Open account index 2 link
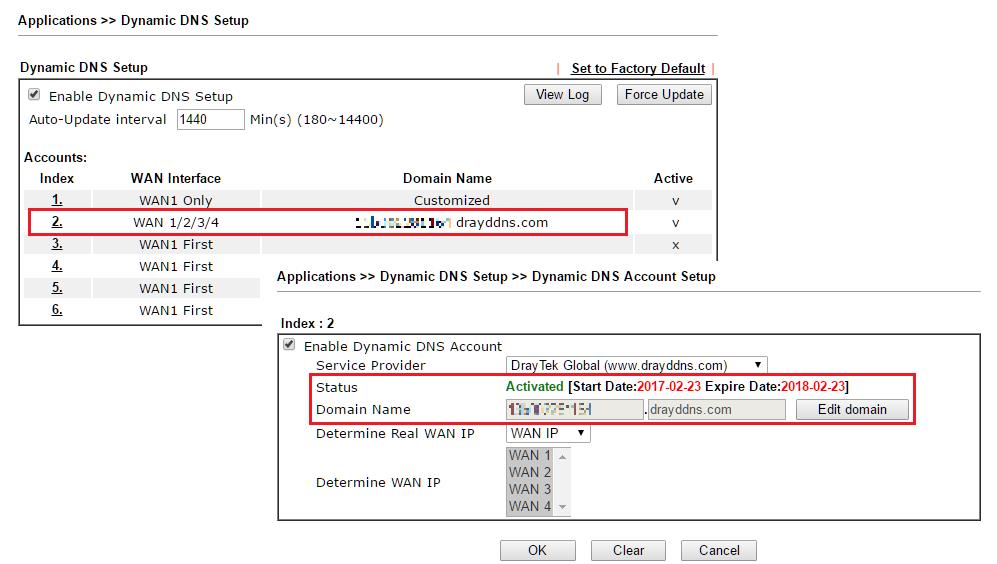This screenshot has height=564, width=997. (57, 222)
